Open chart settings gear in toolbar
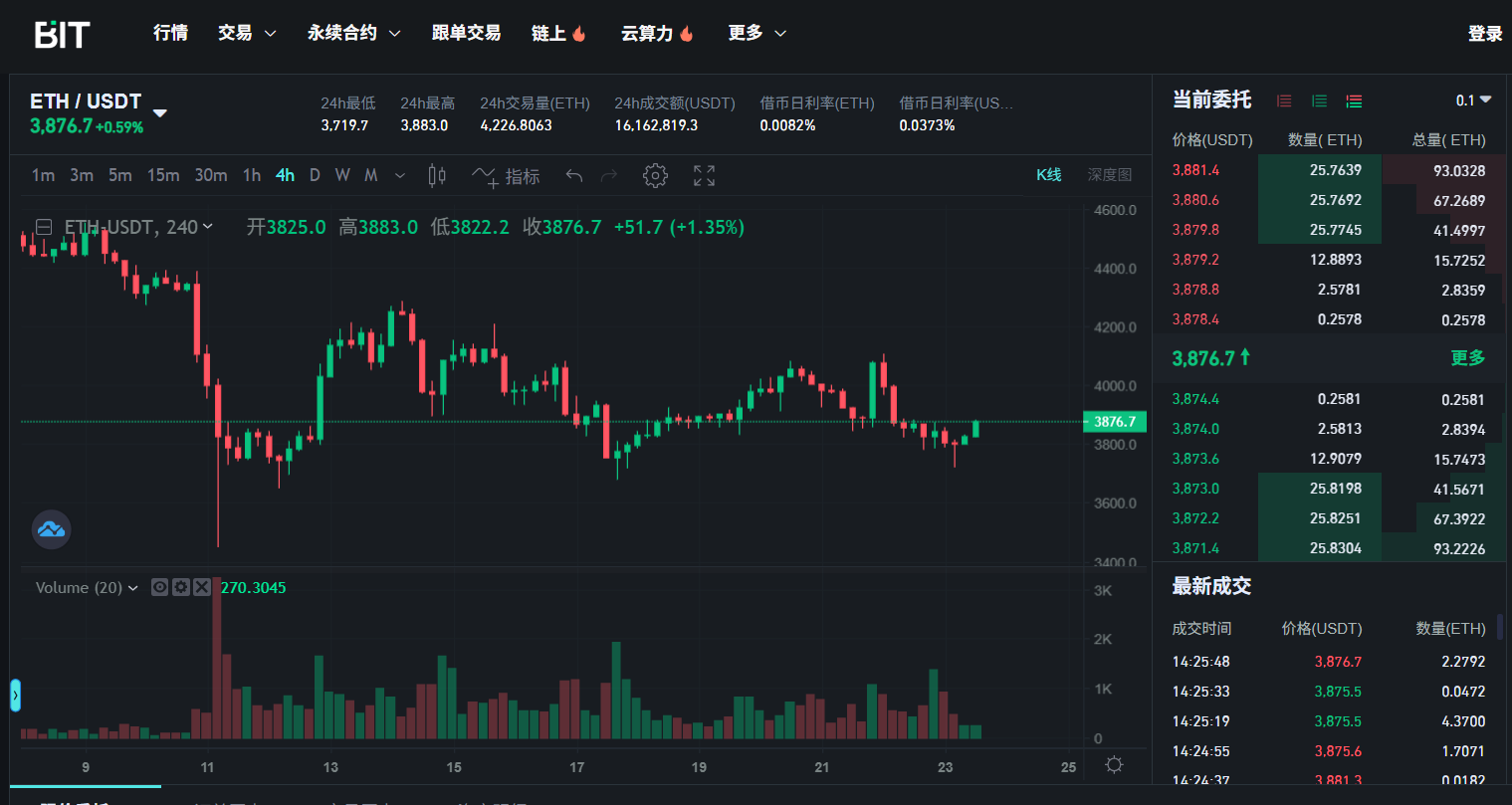 click(x=655, y=176)
